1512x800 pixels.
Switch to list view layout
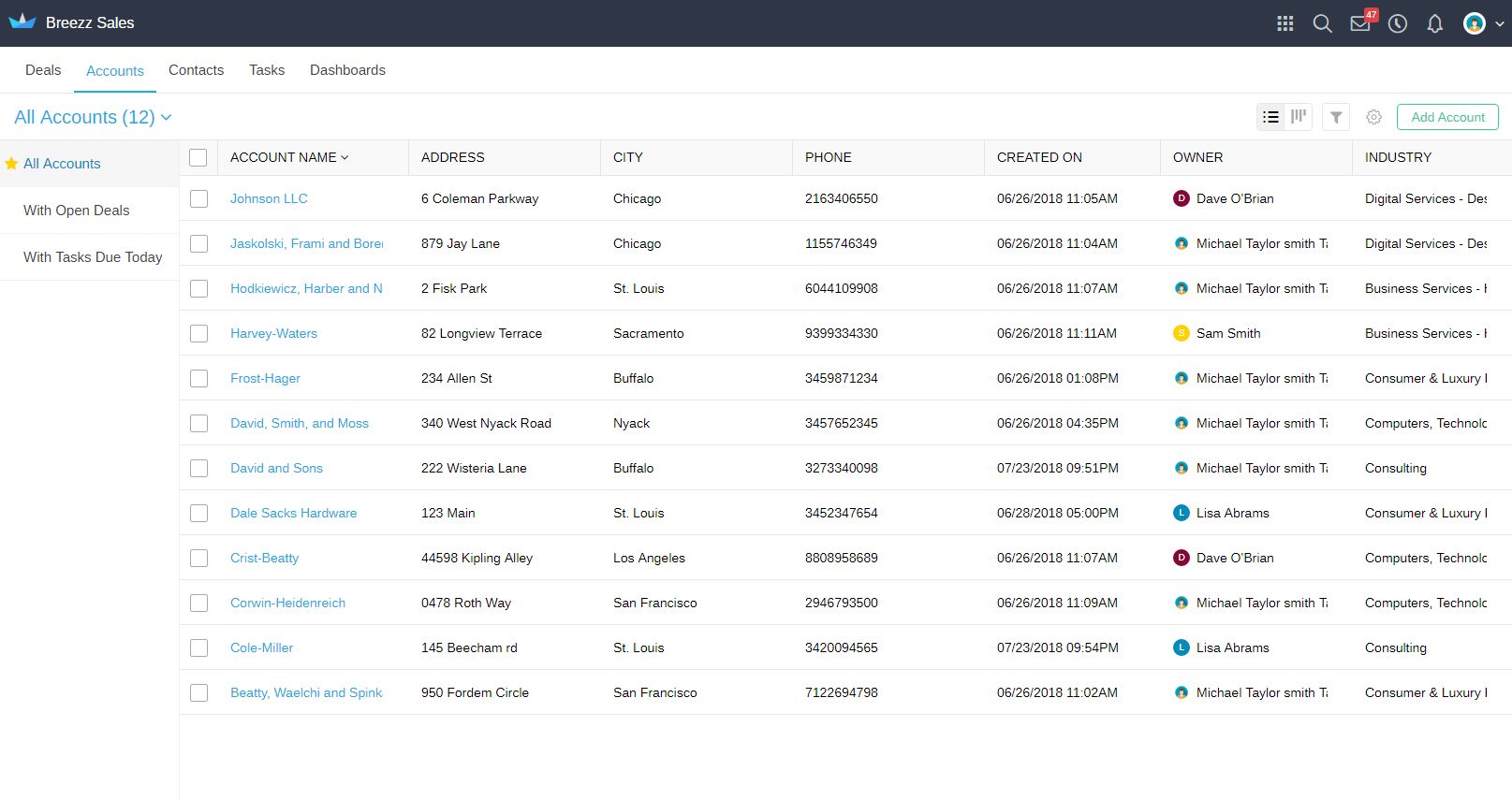pos(1270,117)
